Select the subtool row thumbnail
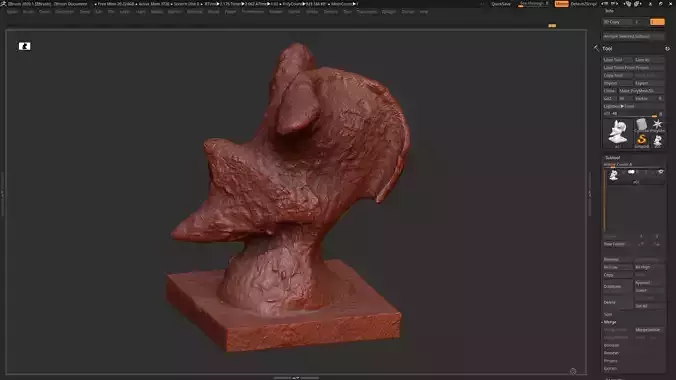The image size is (676, 380). coord(613,176)
